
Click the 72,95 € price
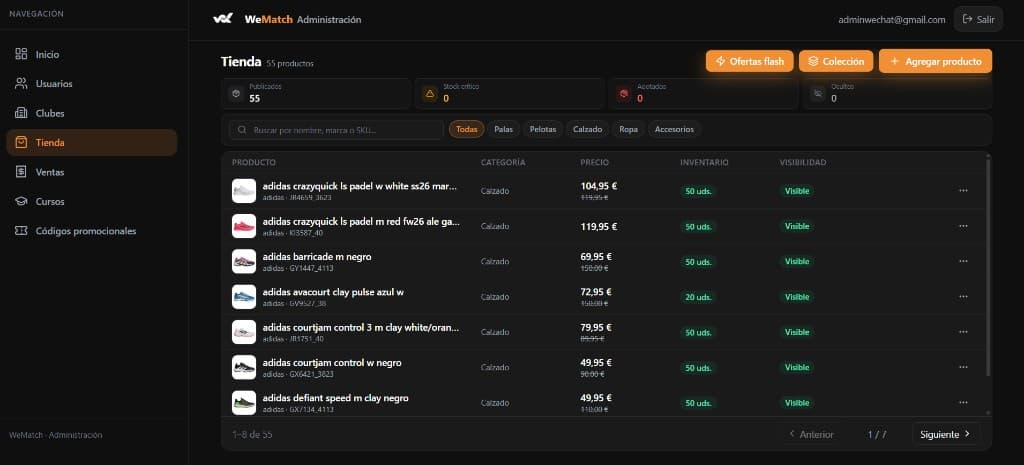tap(596, 292)
